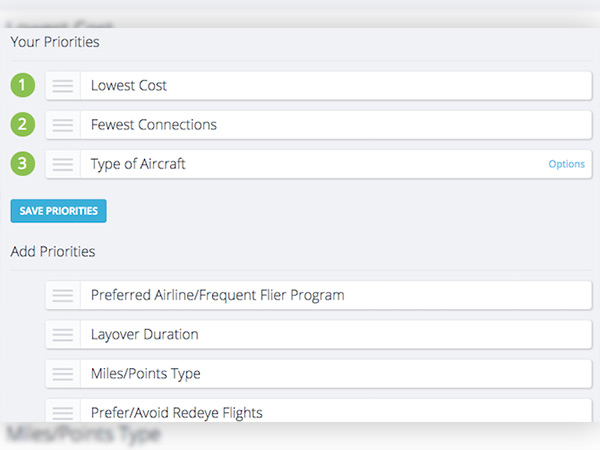This screenshot has height=450, width=600.
Task: Click the Add Priorities section heading
Action: 53,251
